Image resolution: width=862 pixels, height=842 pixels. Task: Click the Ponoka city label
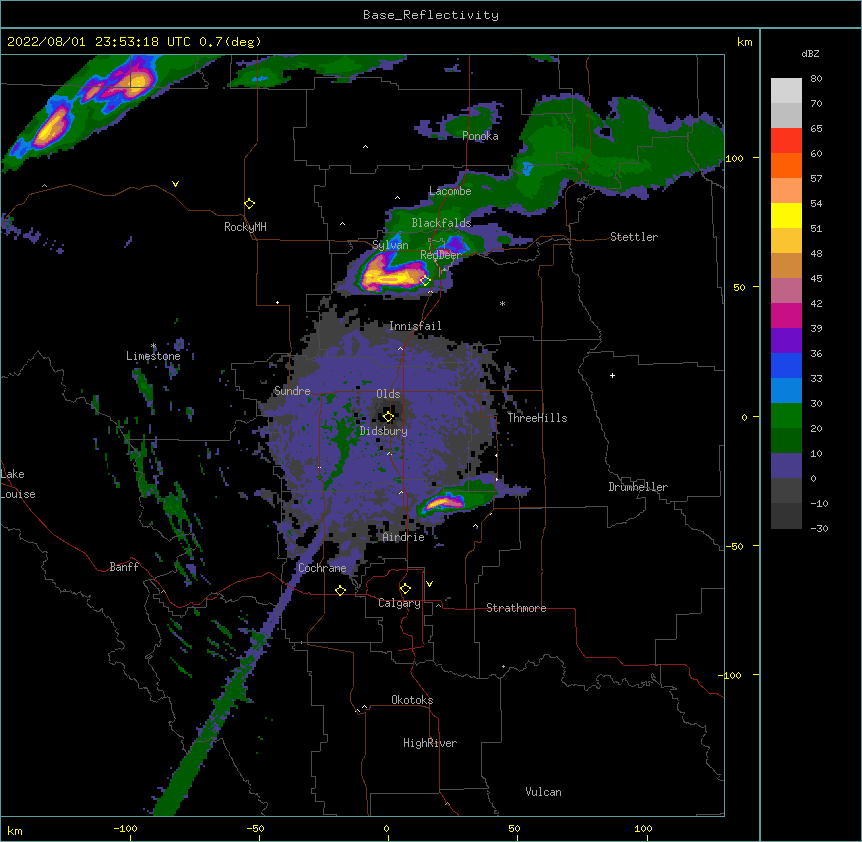coord(480,136)
